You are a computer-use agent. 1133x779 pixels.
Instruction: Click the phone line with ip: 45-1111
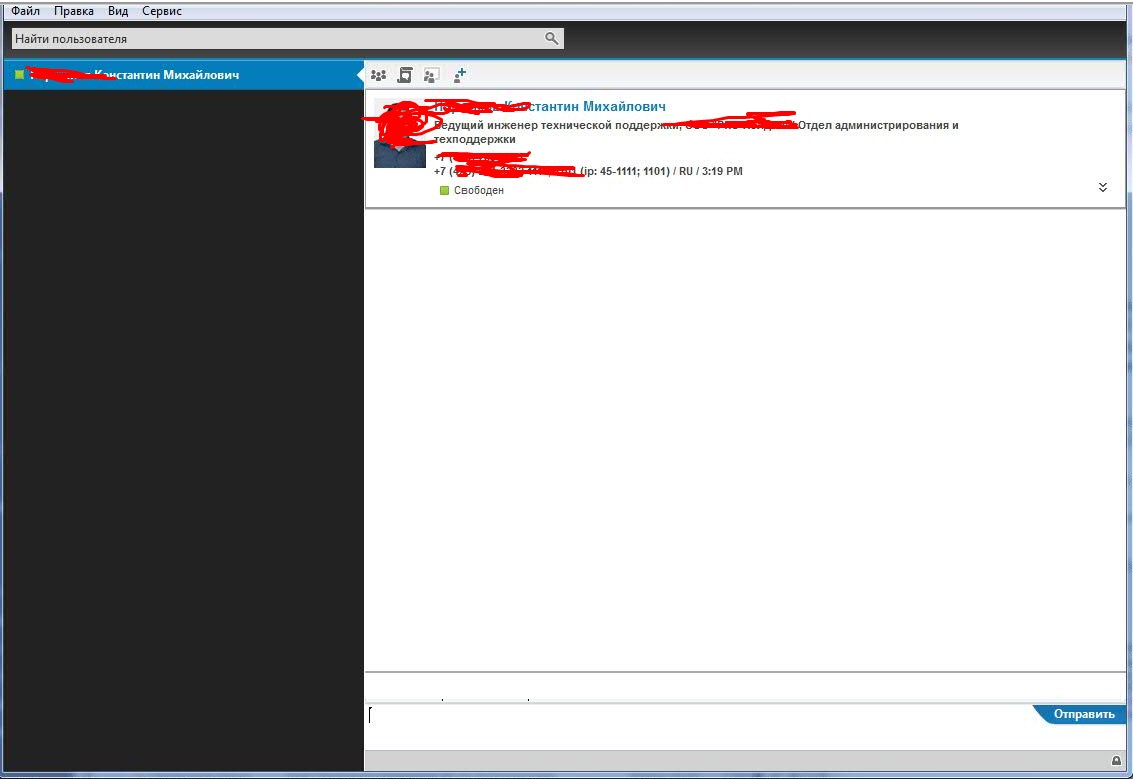pos(588,171)
